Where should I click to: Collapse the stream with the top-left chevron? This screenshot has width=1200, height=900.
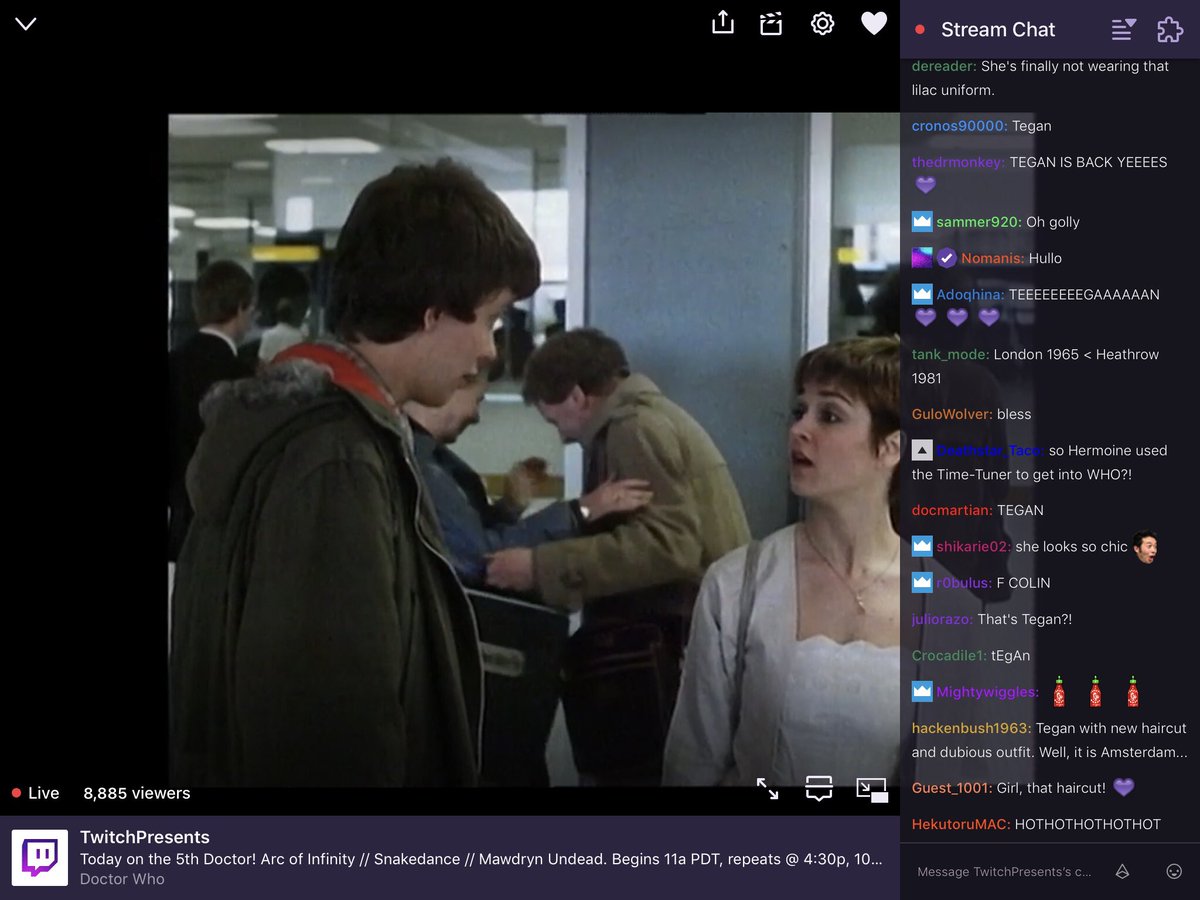[24, 24]
